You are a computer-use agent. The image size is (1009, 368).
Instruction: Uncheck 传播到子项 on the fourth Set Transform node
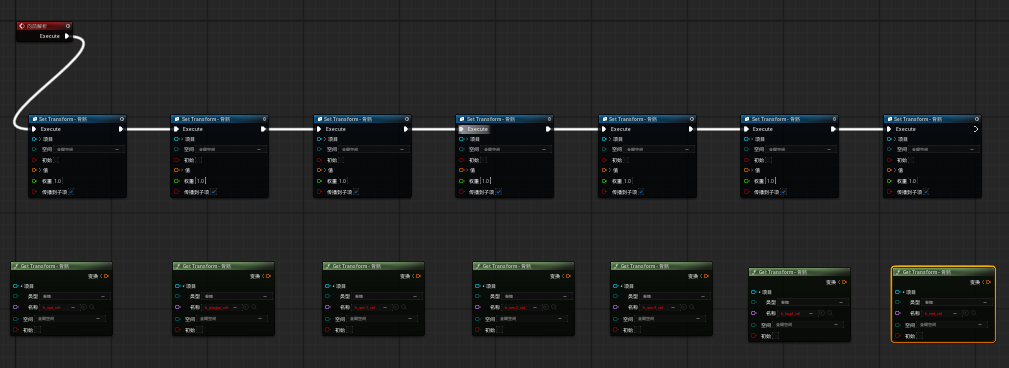(498, 192)
